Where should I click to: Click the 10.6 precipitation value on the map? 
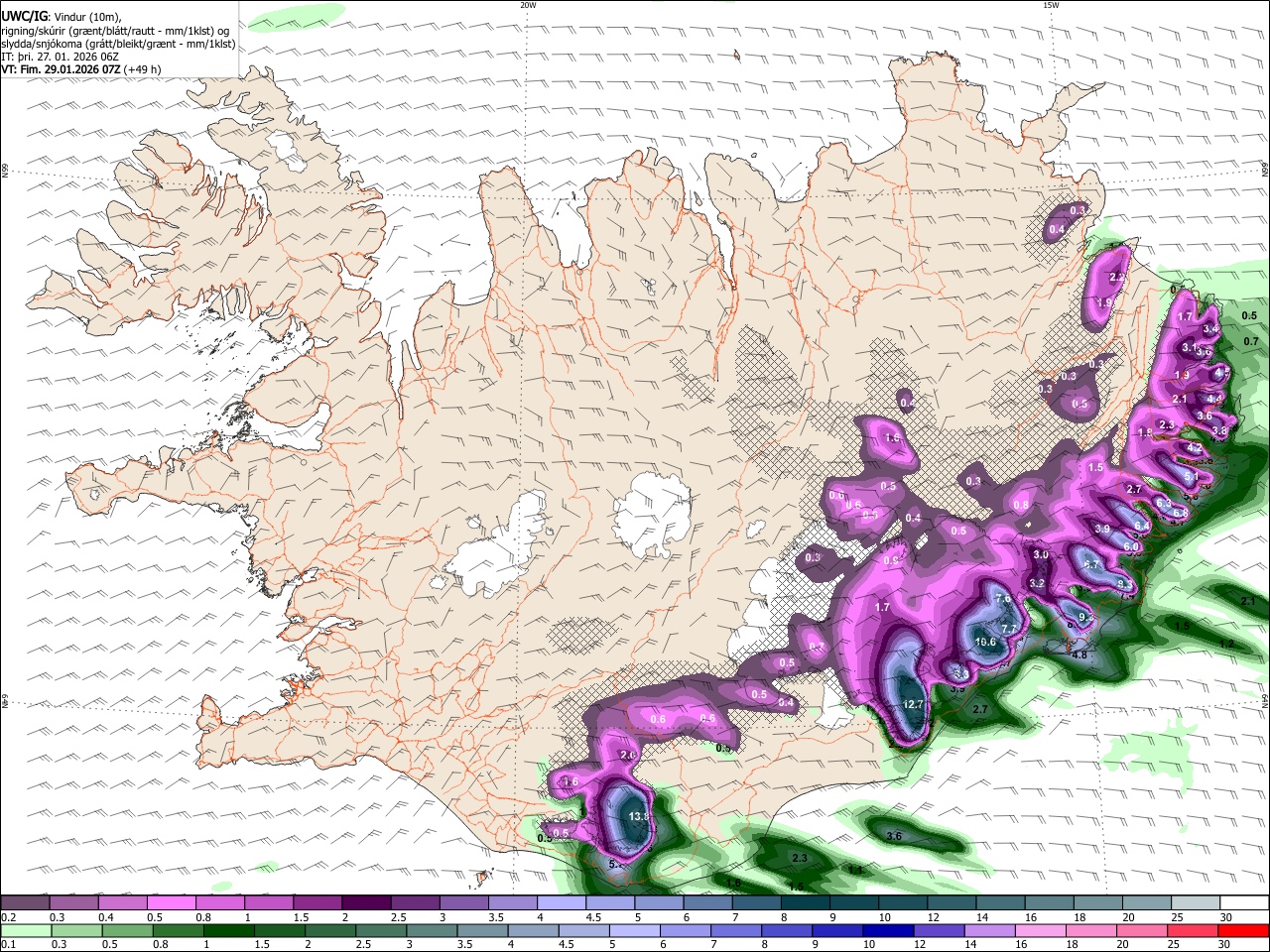pyautogui.click(x=985, y=642)
